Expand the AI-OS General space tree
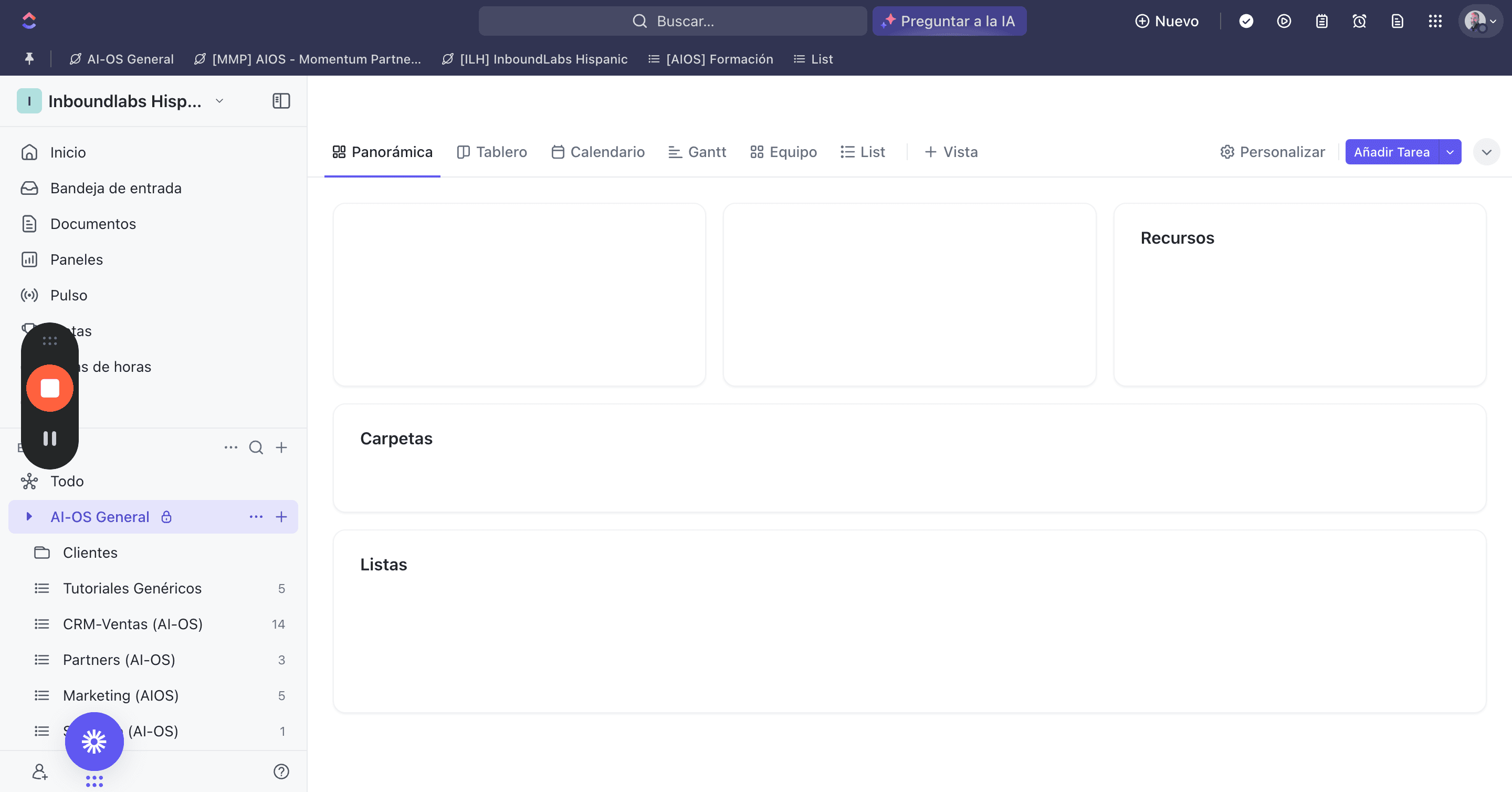Screen dimensions: 1512x792 coord(29,517)
